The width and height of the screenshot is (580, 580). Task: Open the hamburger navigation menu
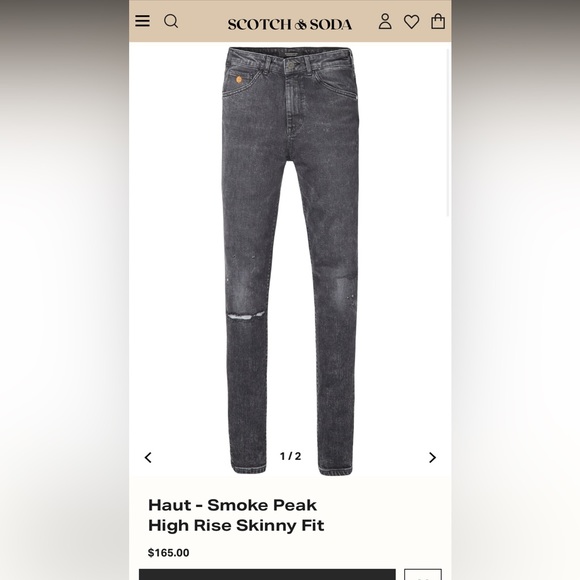[142, 21]
